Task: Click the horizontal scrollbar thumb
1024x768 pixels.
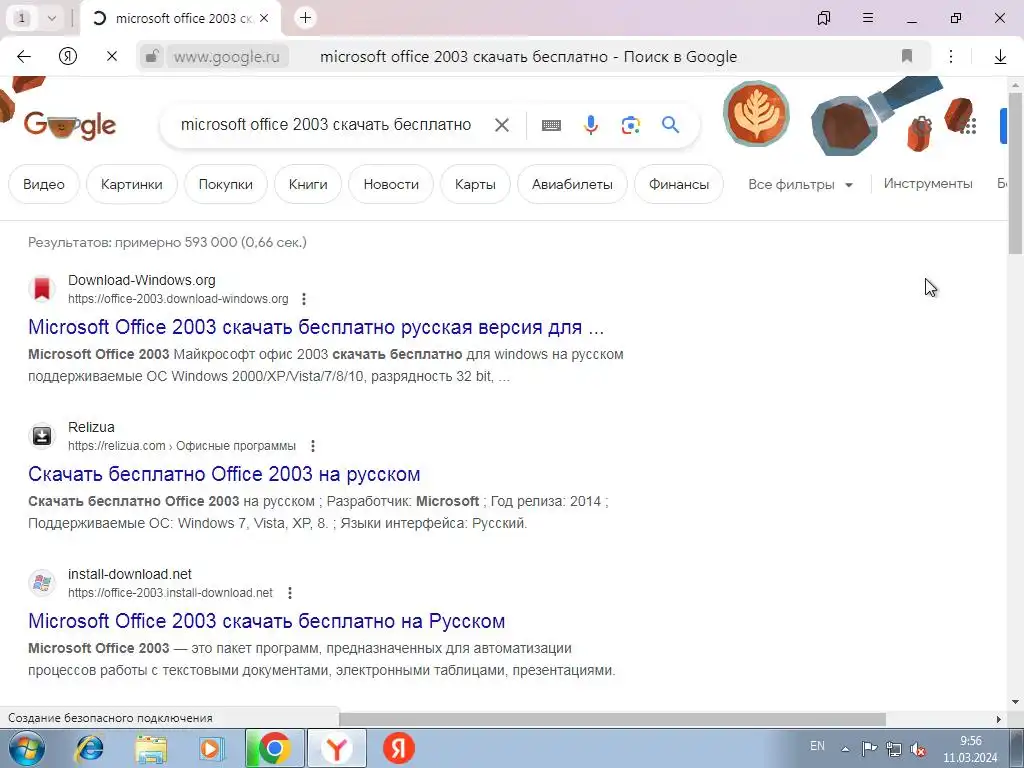Action: 613,719
